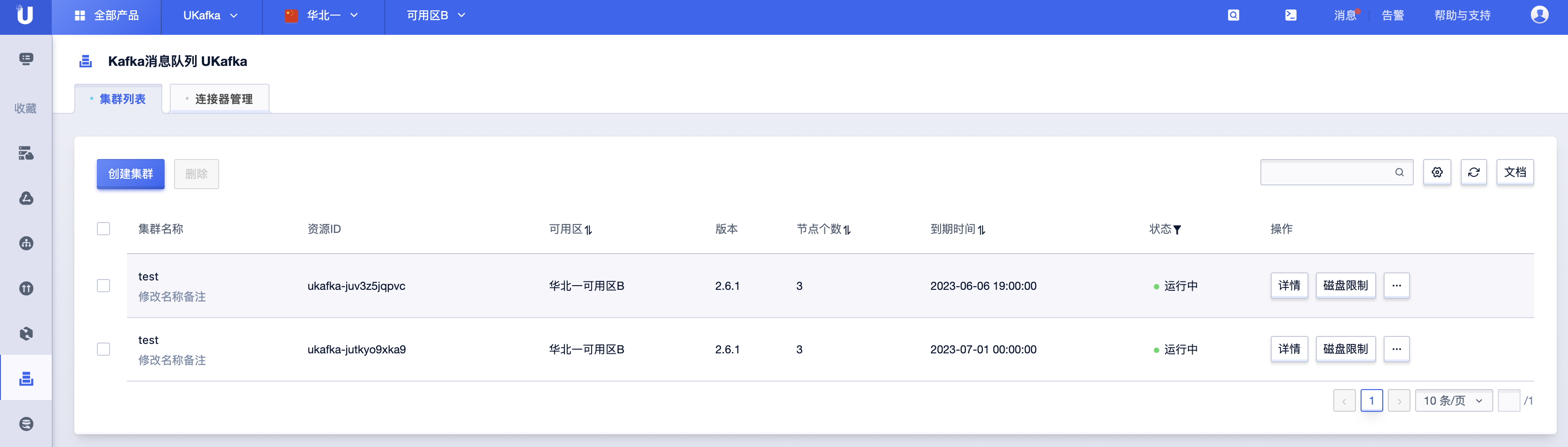
Task: Switch to 集群列表 tab
Action: (x=118, y=99)
